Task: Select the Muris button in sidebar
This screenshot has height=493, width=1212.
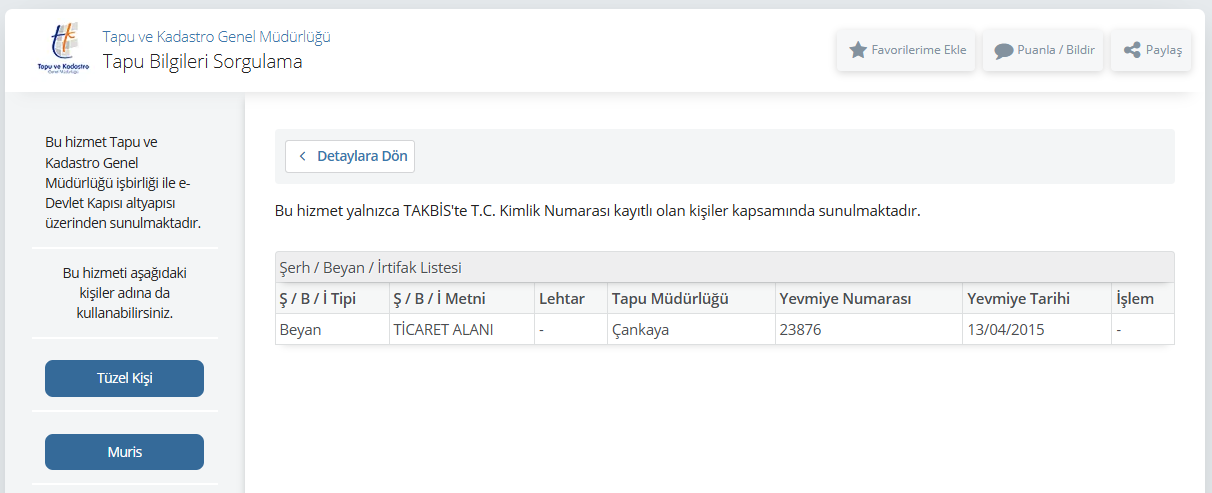Action: click(x=124, y=452)
